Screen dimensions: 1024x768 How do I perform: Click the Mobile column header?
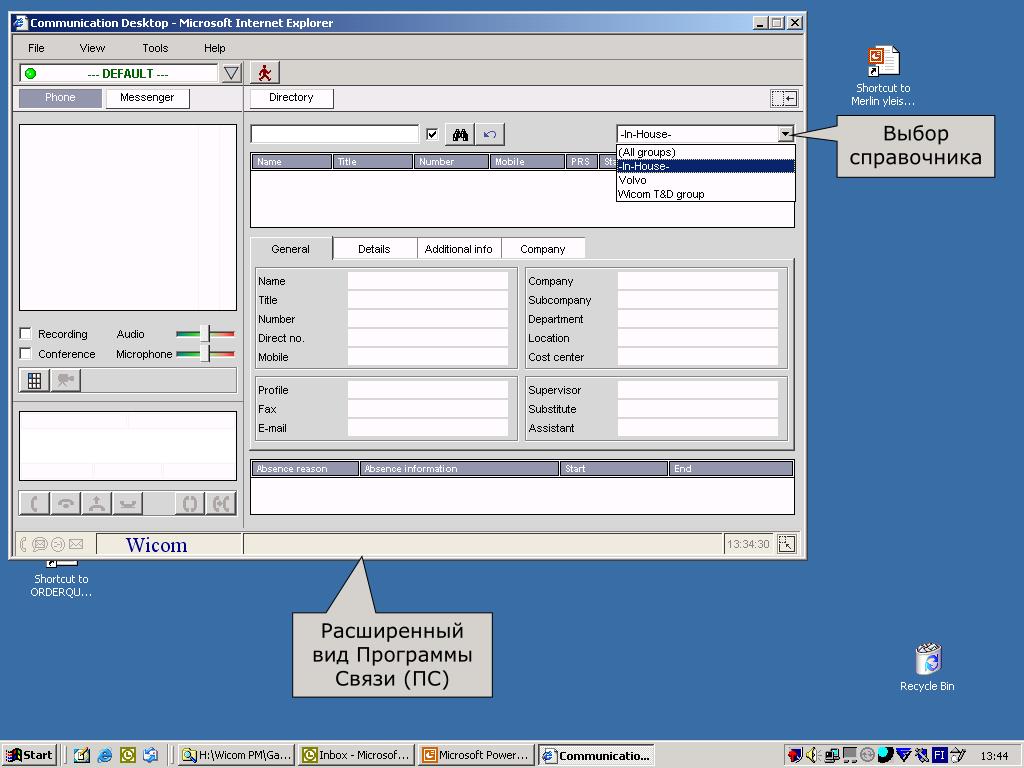click(x=527, y=161)
